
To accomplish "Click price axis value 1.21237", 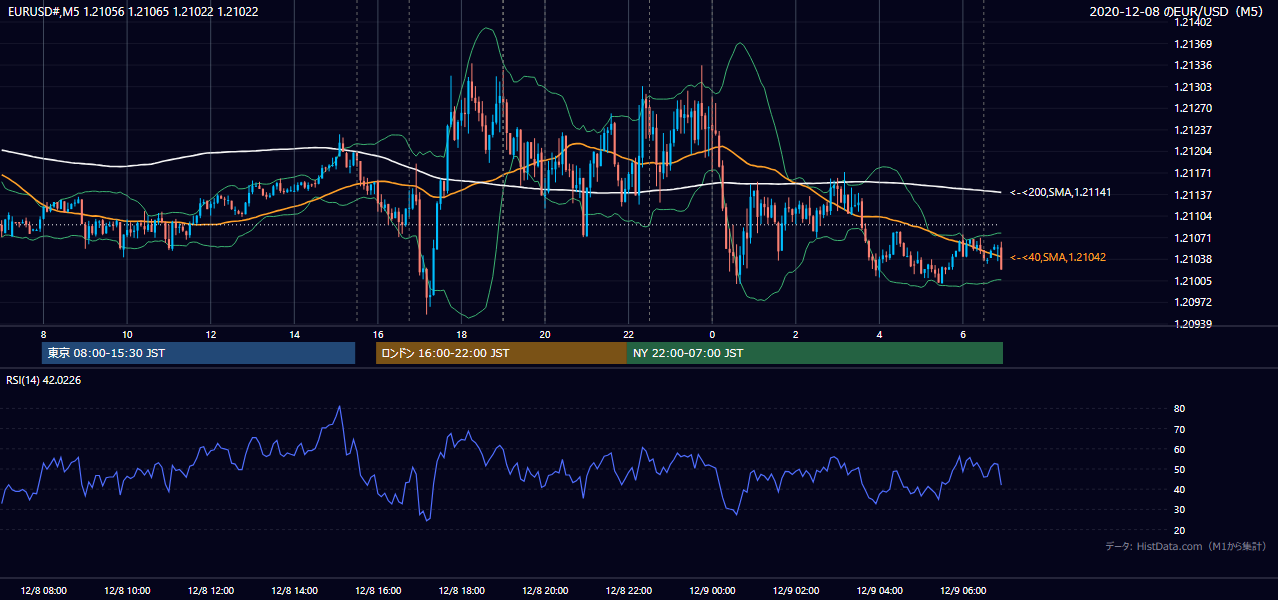I will 1193,130.
